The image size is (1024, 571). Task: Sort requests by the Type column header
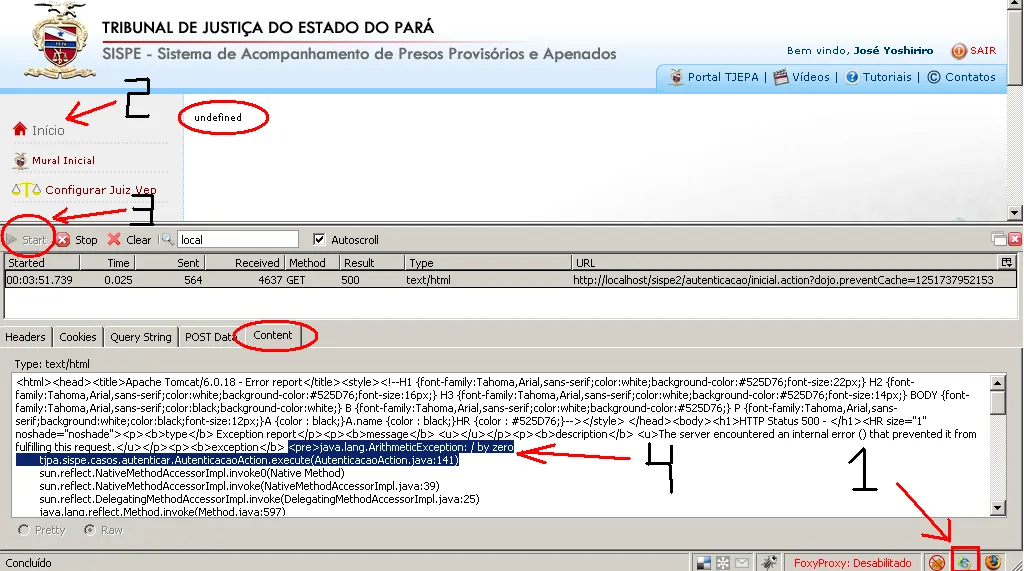click(488, 263)
